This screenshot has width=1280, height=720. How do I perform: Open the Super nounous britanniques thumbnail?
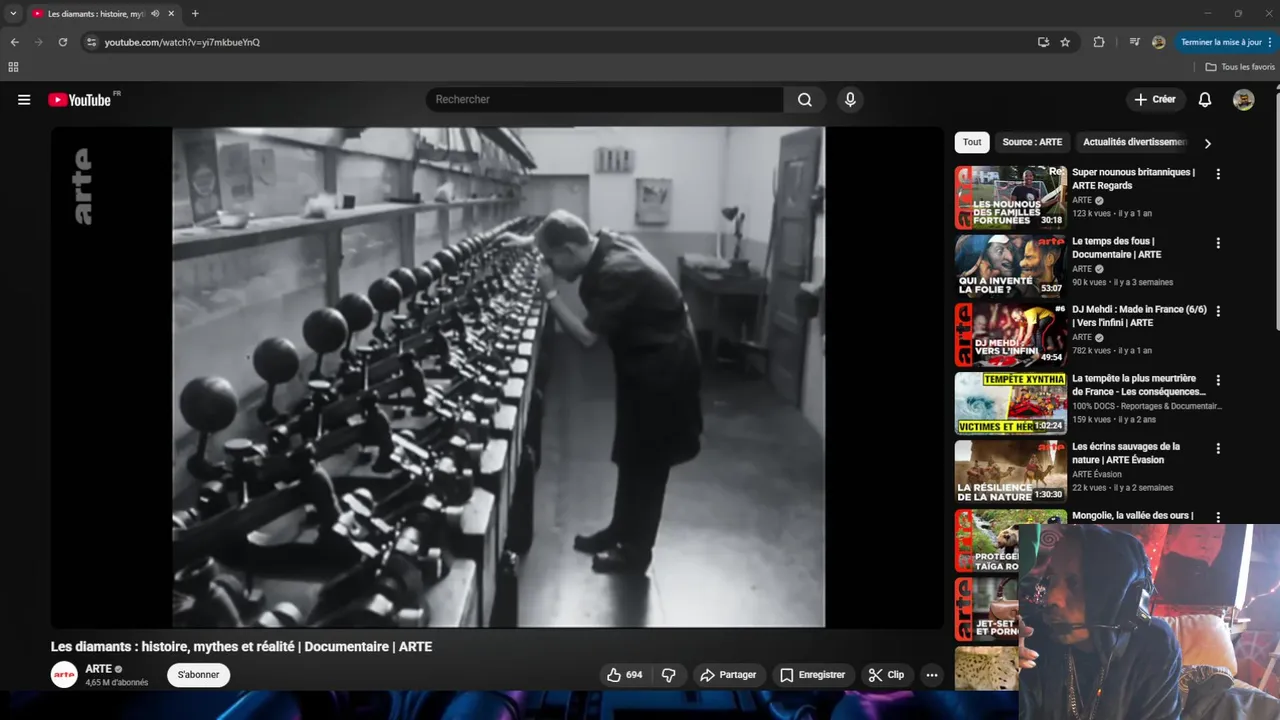[1010, 198]
